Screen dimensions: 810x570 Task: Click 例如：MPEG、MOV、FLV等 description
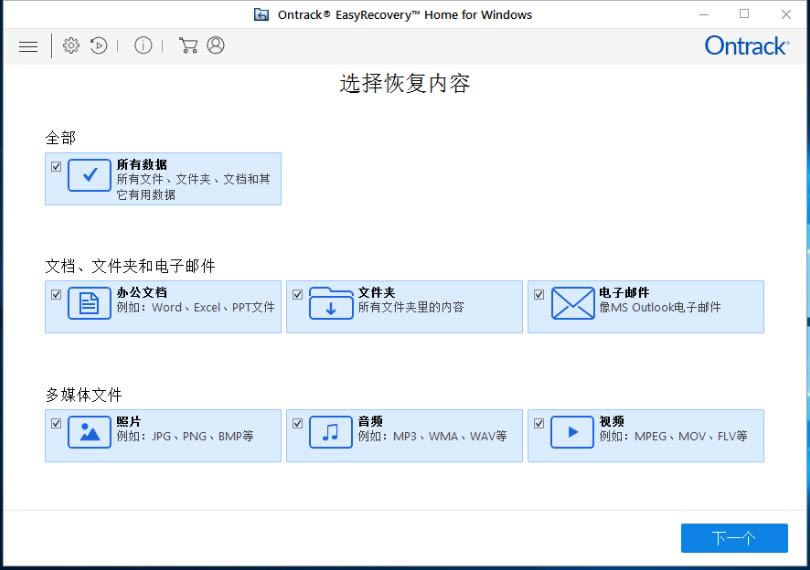[673, 436]
